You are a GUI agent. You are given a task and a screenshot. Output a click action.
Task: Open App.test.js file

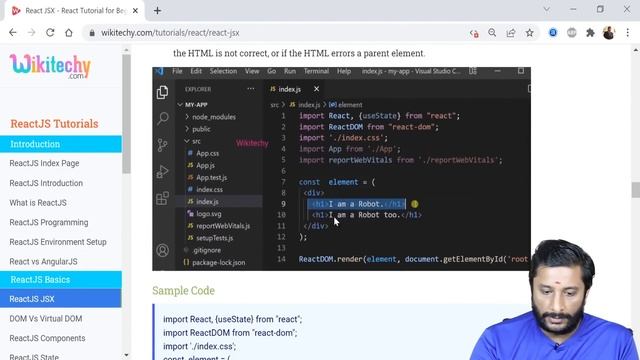(207, 178)
